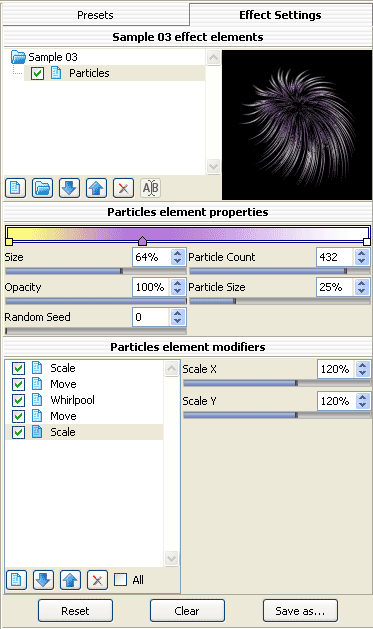Image resolution: width=373 pixels, height=629 pixels.
Task: Toggle the second Move modifier checkbox
Action: tap(18, 416)
